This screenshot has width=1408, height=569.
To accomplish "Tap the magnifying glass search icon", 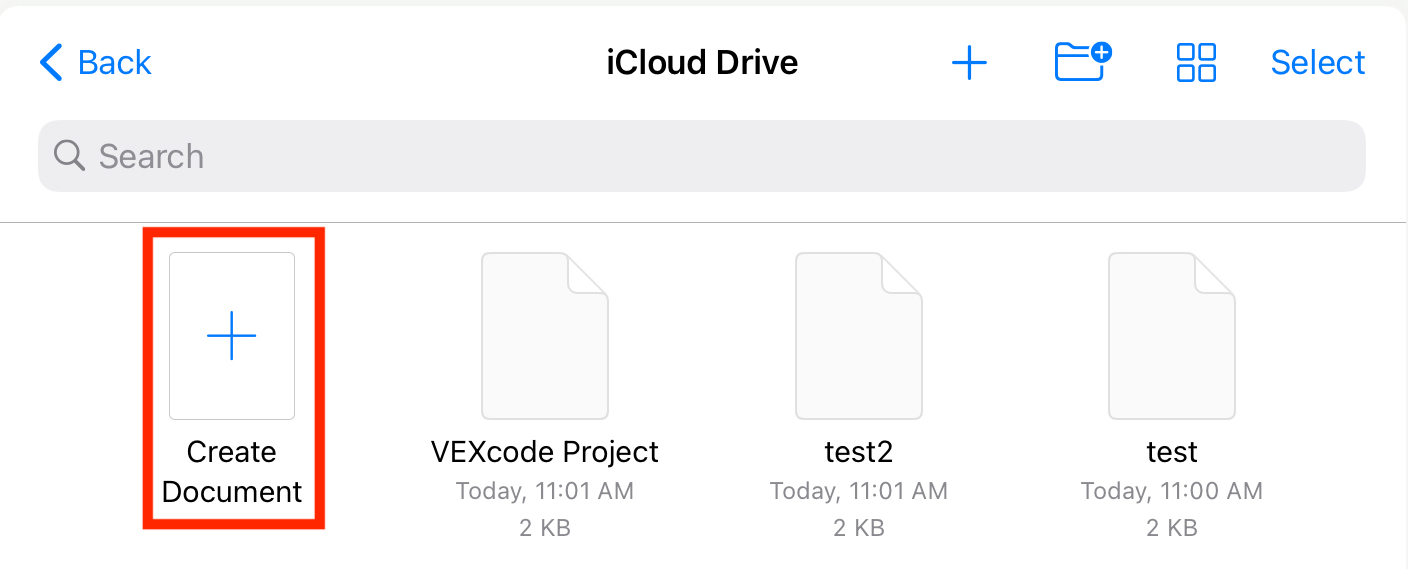I will (x=69, y=156).
